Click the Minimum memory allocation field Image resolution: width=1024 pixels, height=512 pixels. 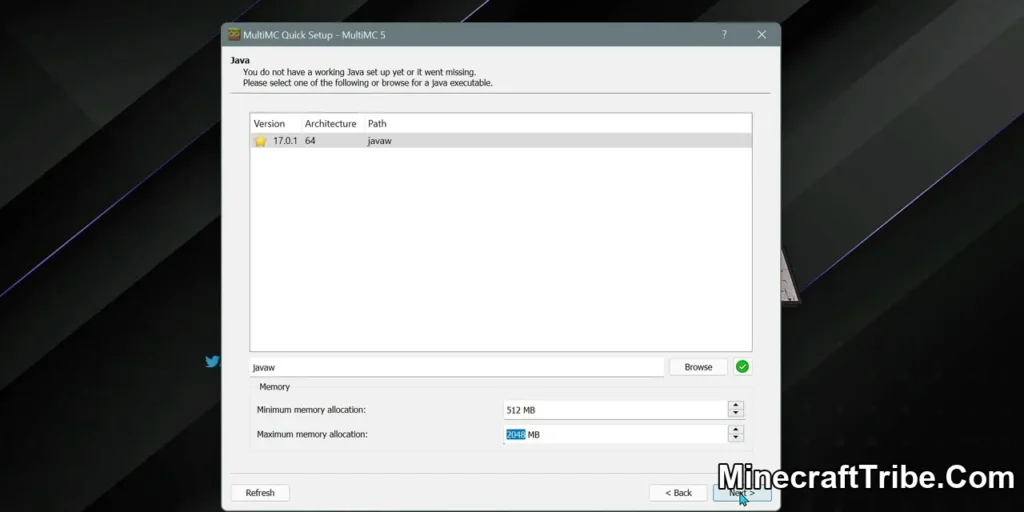click(615, 410)
